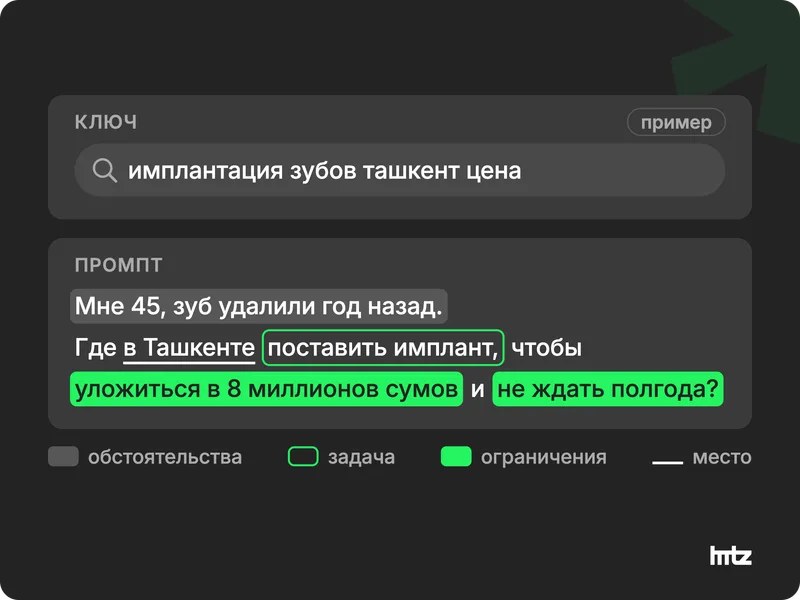Click the ПРОМПТ heading

click(x=118, y=265)
